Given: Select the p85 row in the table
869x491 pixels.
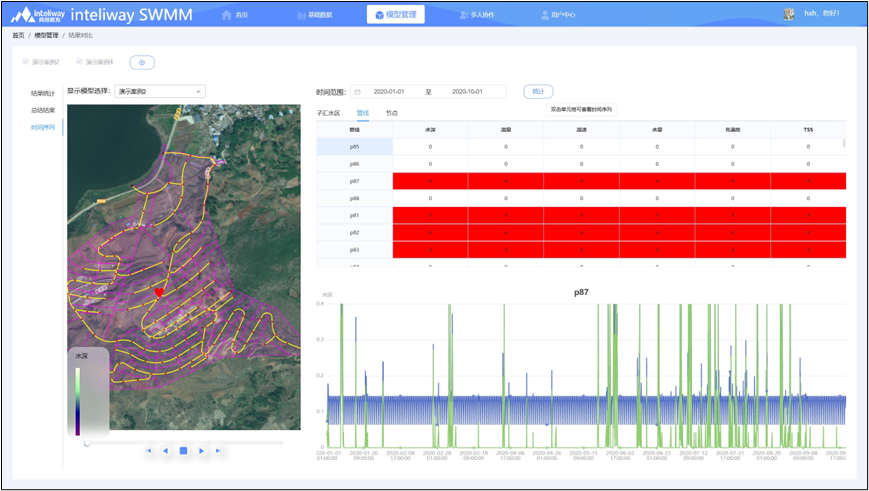Looking at the screenshot, I should point(354,146).
